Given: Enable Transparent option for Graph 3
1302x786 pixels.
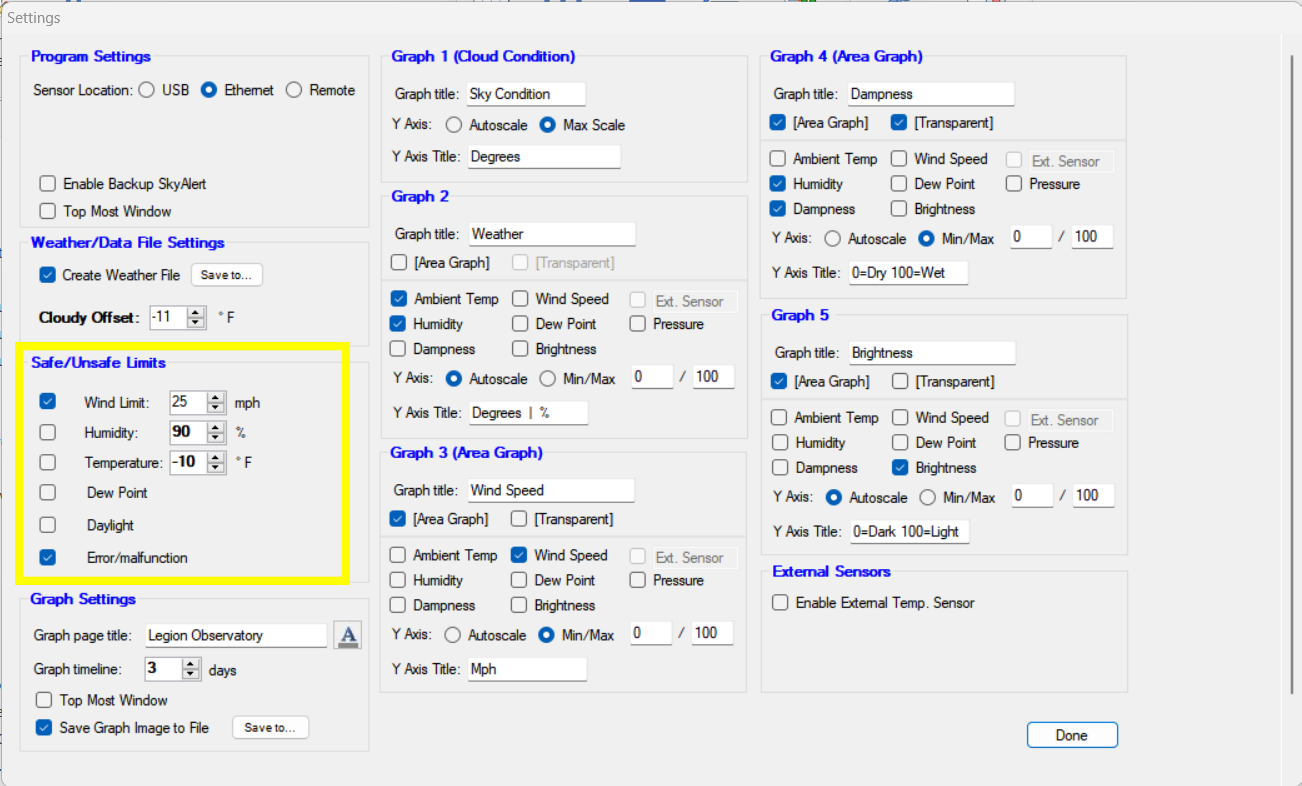Looking at the screenshot, I should click(x=519, y=519).
